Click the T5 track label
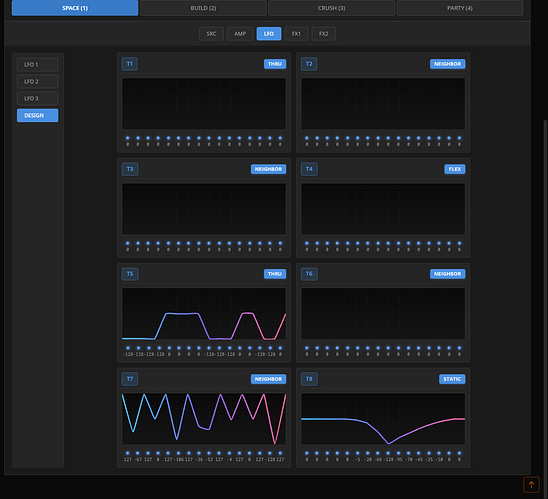The image size is (548, 499). [130, 274]
